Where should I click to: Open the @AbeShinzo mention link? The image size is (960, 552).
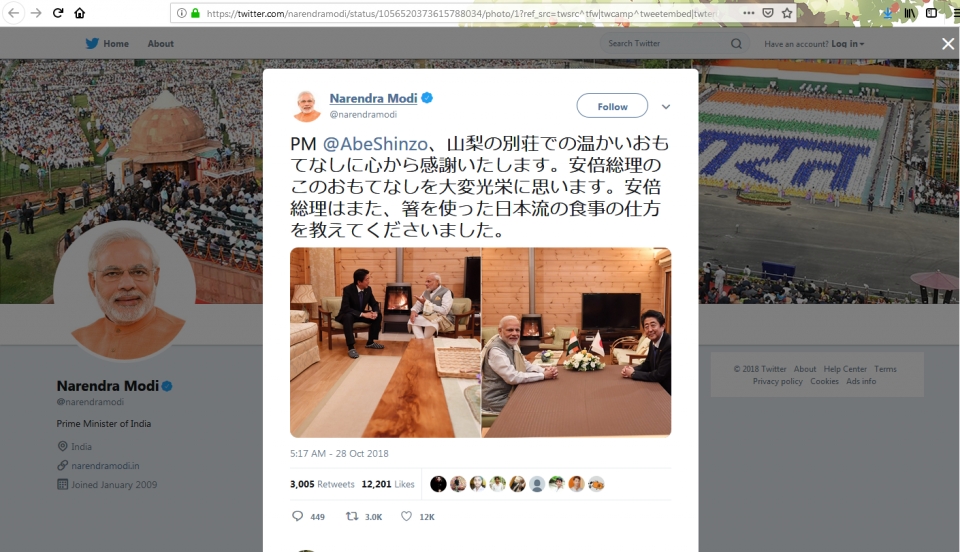[x=375, y=144]
